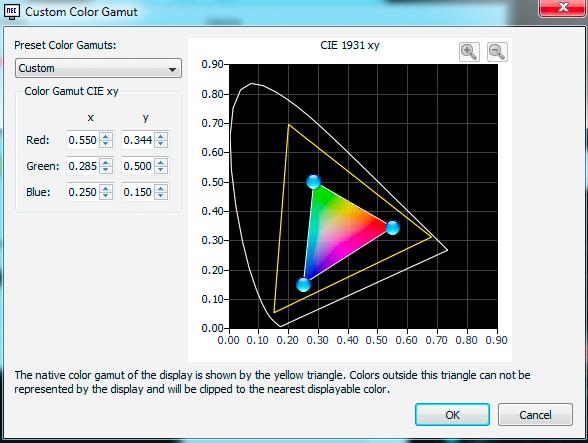Decrease the Green x value
588x443 pixels.
[x=106, y=170]
